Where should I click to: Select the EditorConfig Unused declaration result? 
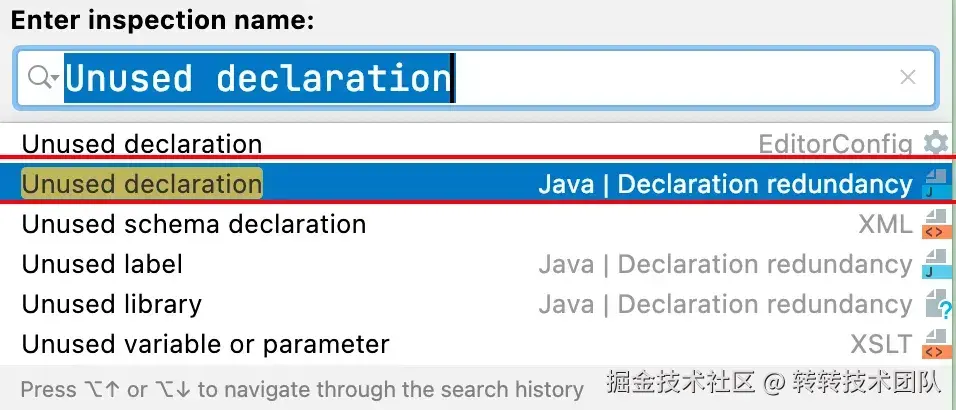point(142,144)
